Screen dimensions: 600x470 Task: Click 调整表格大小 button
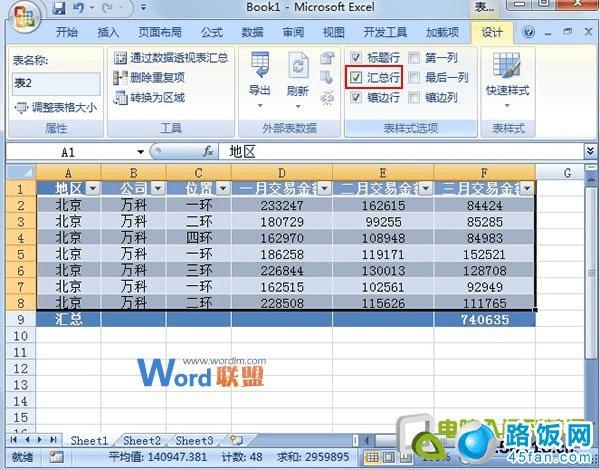[55, 108]
